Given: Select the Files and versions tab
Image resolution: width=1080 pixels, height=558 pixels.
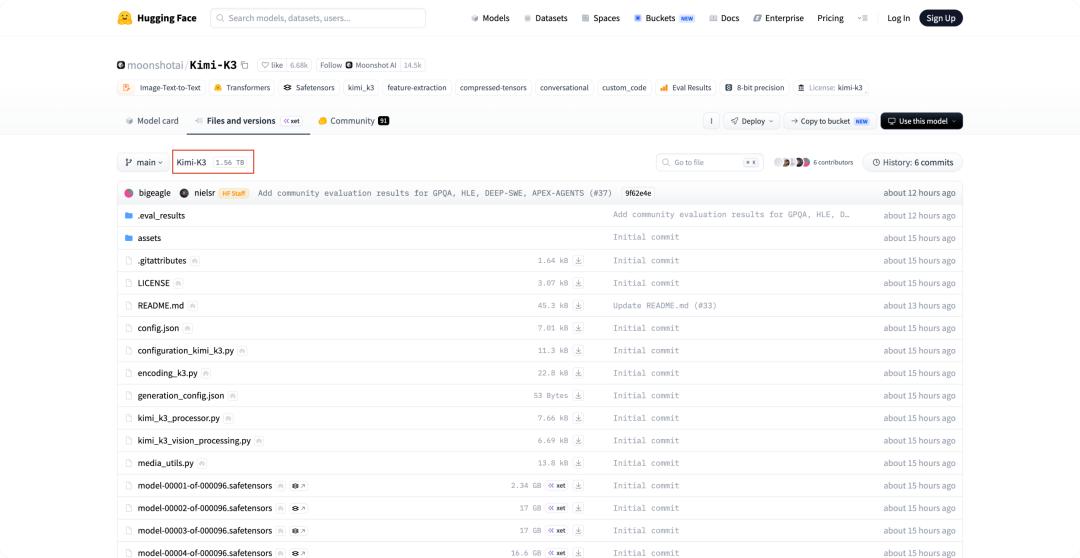Looking at the screenshot, I should pos(248,121).
